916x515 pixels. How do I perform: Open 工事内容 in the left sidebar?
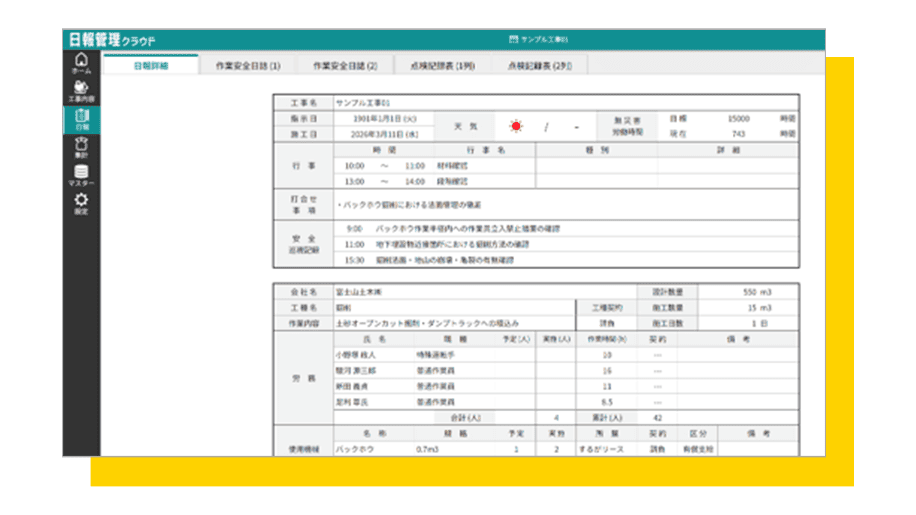tap(81, 92)
